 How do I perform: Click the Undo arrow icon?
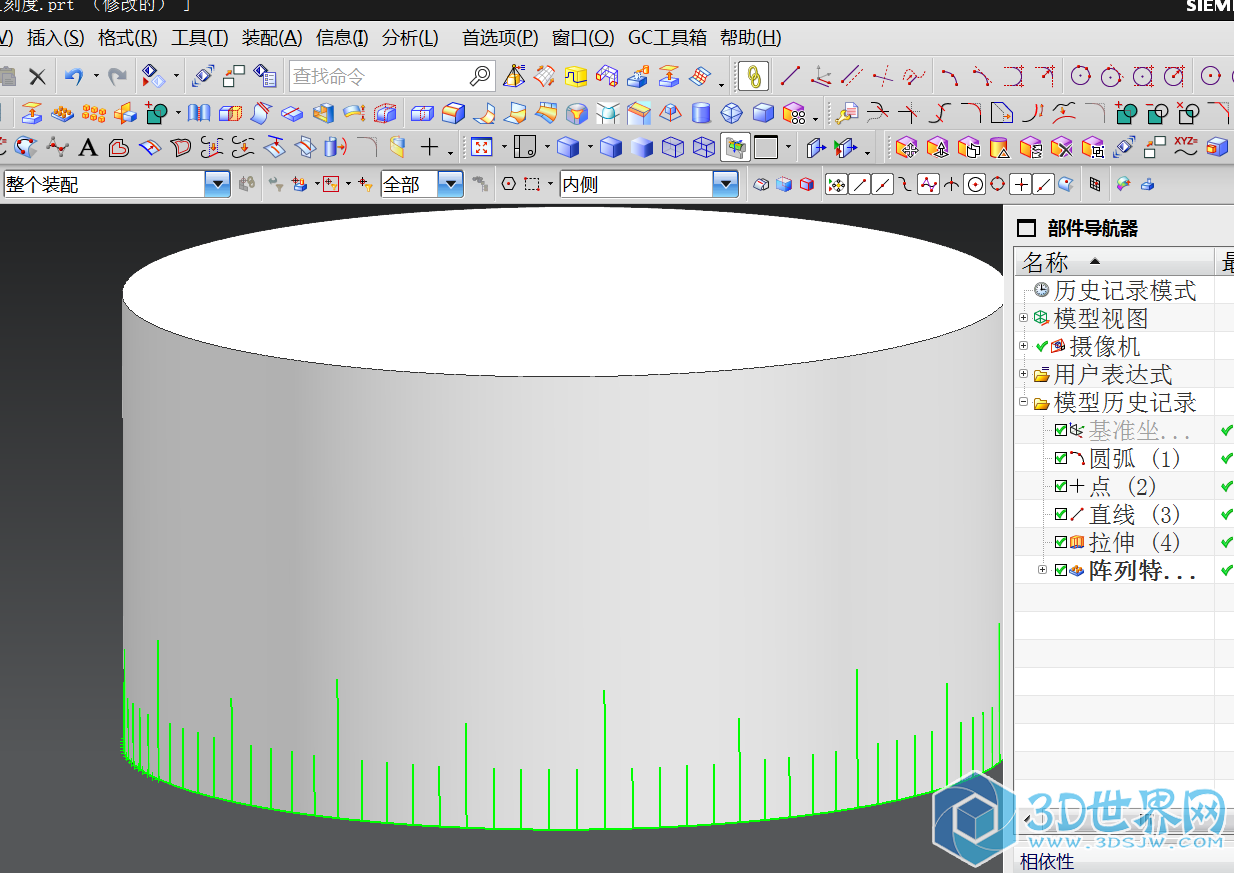point(73,76)
